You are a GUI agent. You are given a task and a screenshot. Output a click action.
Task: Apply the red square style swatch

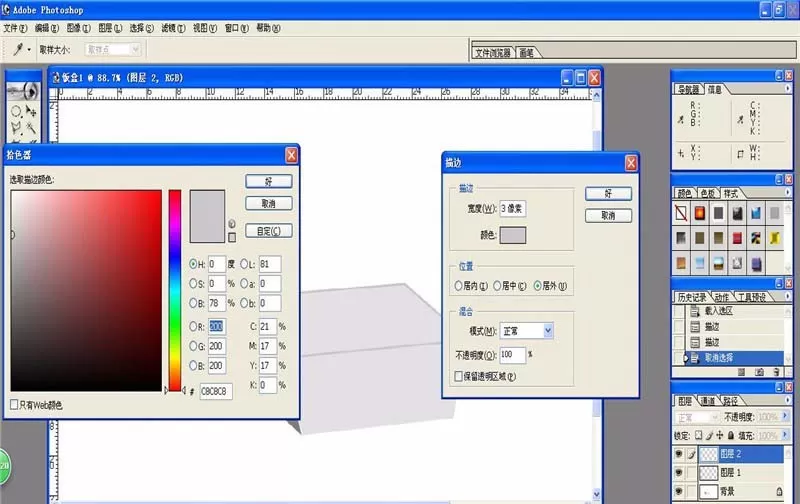[x=737, y=238]
